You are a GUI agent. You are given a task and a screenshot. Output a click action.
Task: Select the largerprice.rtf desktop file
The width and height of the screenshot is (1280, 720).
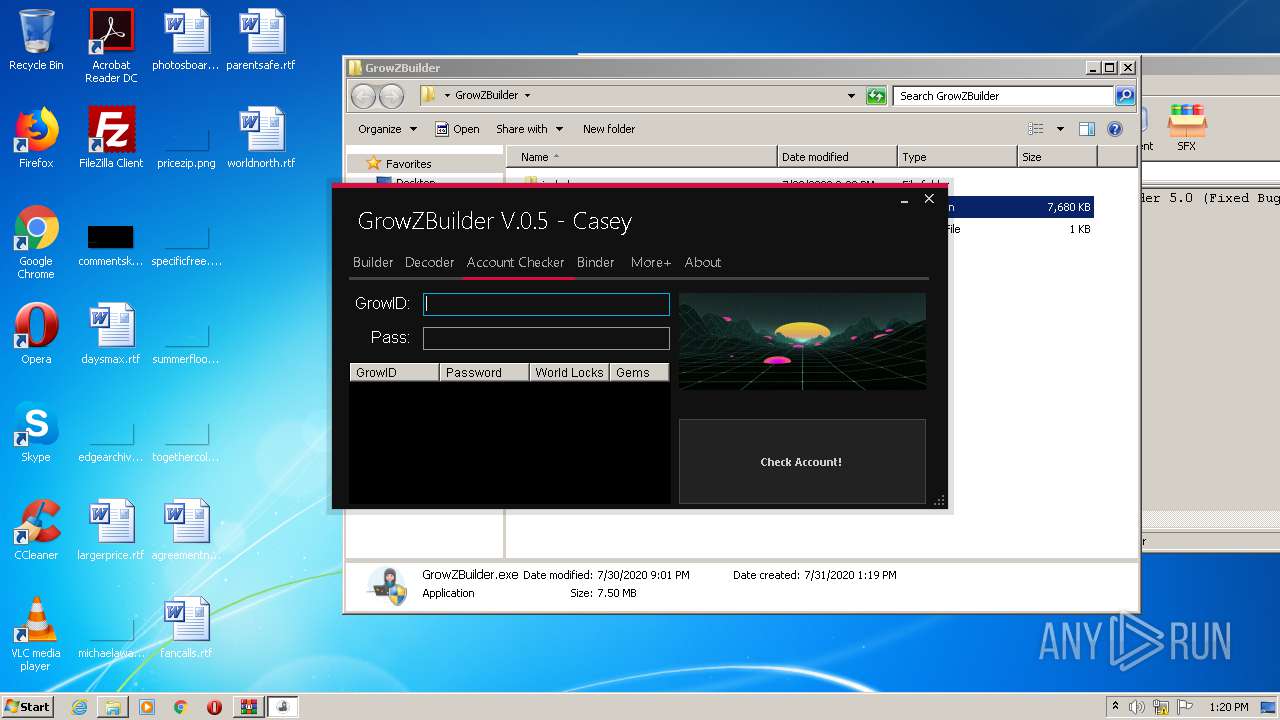click(x=111, y=530)
